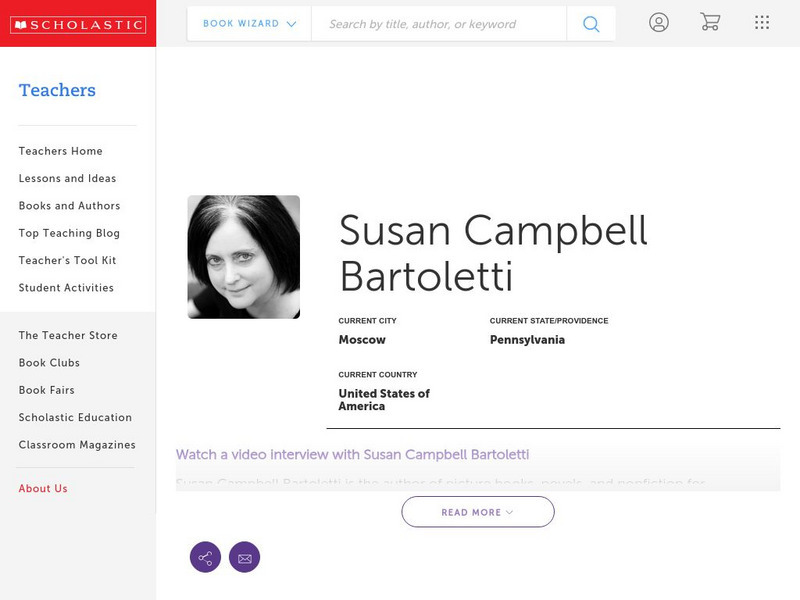Open the user account profile icon
Screen dimensions: 800x600
pyautogui.click(x=658, y=23)
